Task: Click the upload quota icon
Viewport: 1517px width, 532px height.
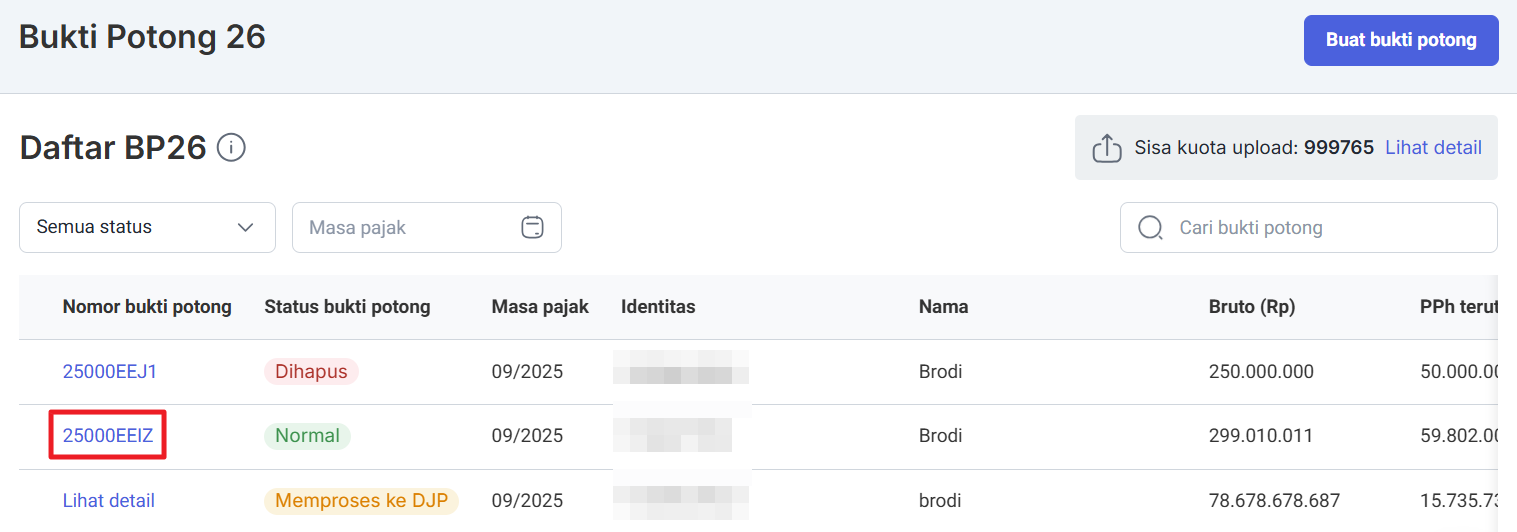Action: [x=1106, y=148]
